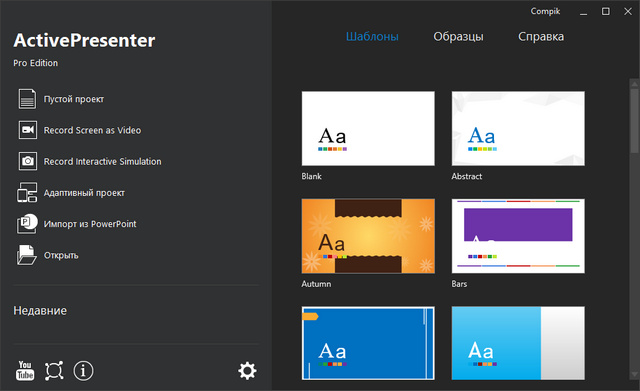Switch to the 'Образцы' tab
This screenshot has height=391, width=640.
click(458, 37)
